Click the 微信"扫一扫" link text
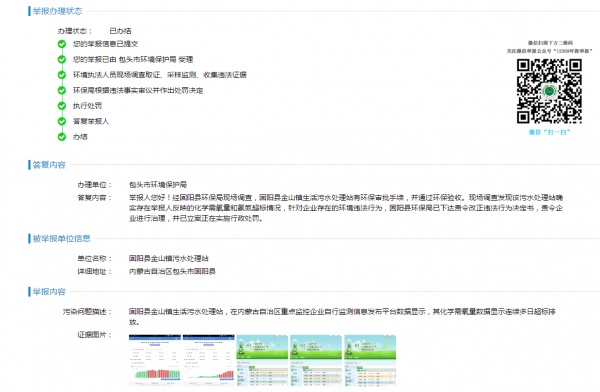This screenshot has height=392, width=600. [549, 132]
